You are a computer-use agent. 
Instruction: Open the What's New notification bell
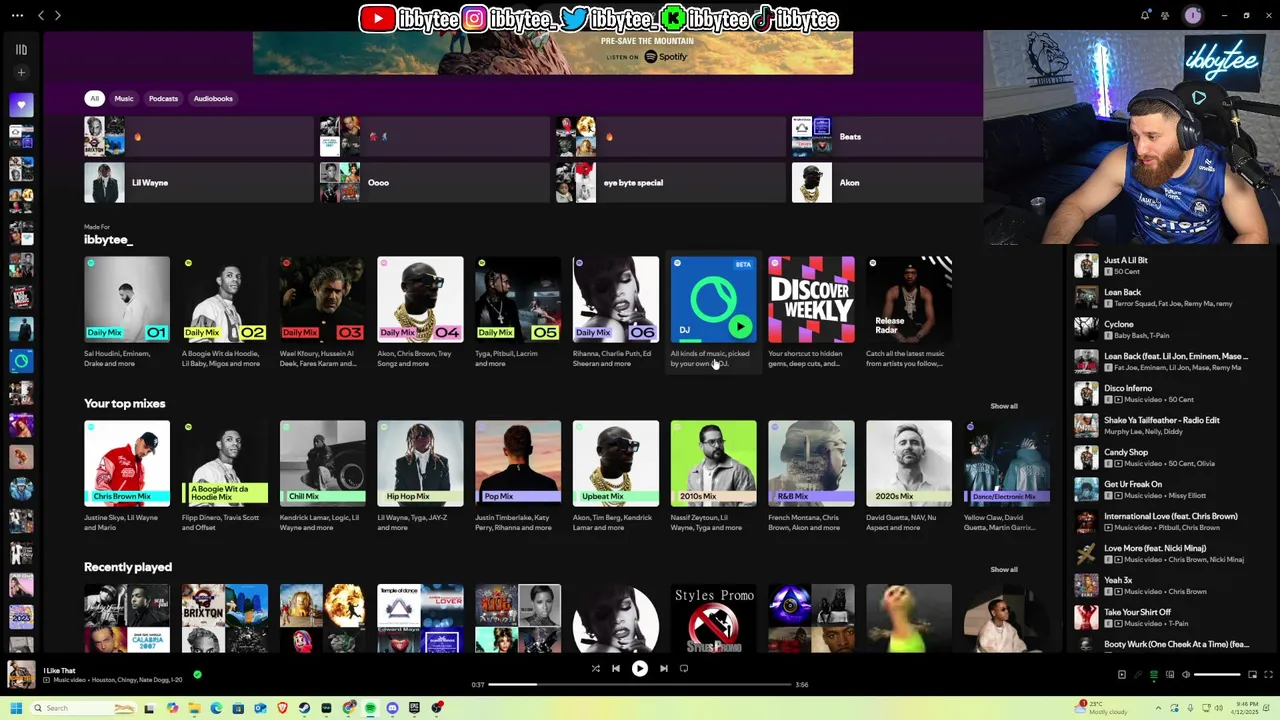click(x=1145, y=15)
